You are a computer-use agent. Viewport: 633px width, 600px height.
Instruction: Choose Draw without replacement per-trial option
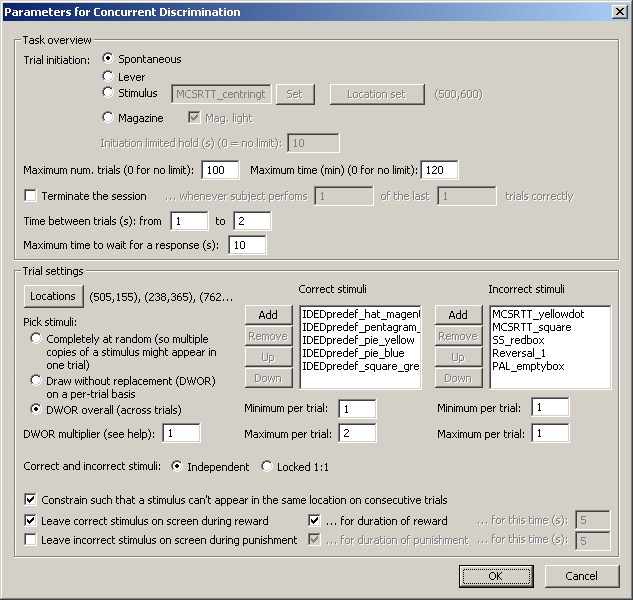tap(37, 381)
